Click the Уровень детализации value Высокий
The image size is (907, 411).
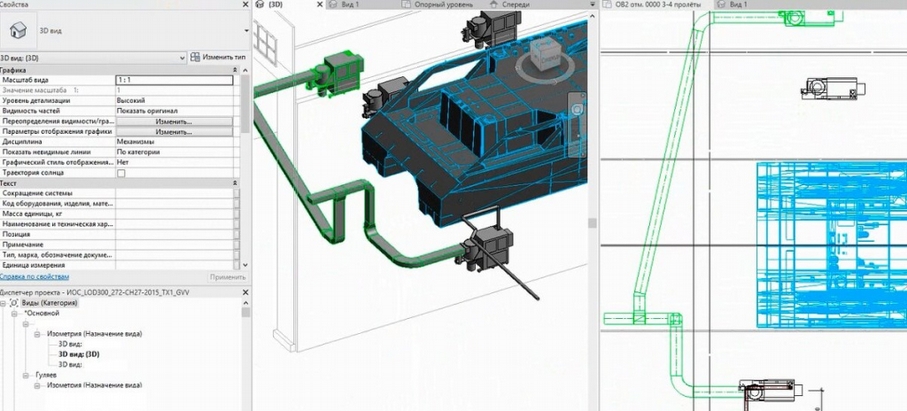(x=174, y=101)
